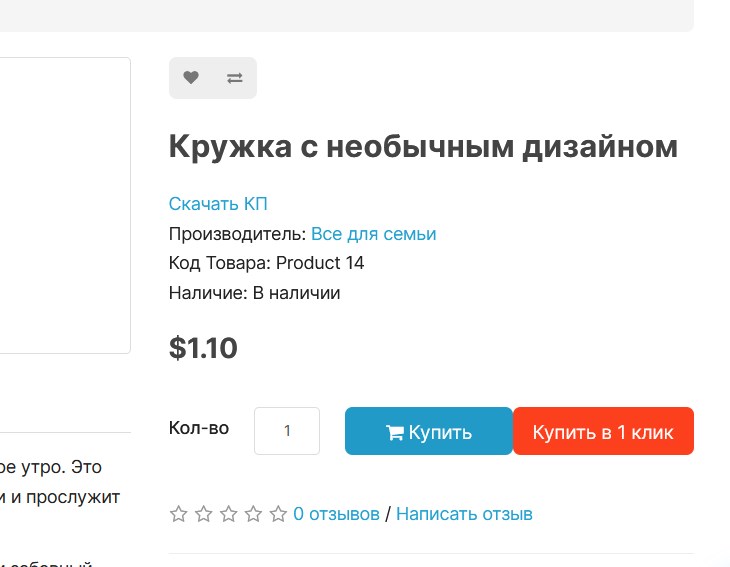
Task: Click the Написать отзыв link
Action: 464,514
